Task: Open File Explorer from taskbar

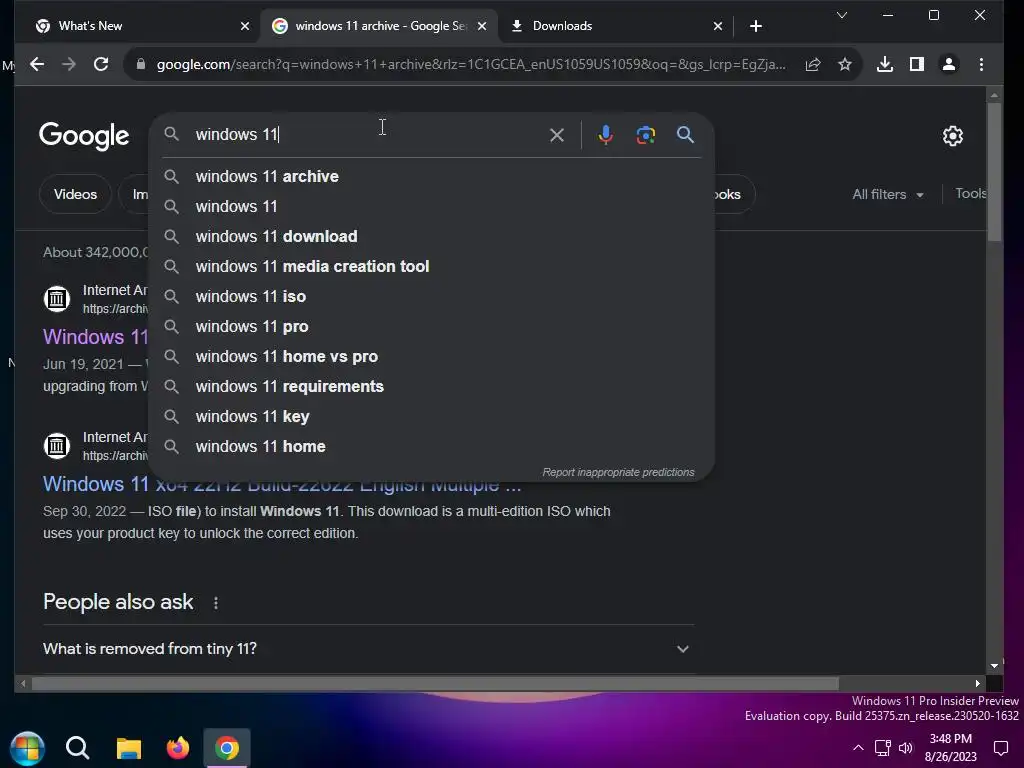Action: click(x=129, y=748)
